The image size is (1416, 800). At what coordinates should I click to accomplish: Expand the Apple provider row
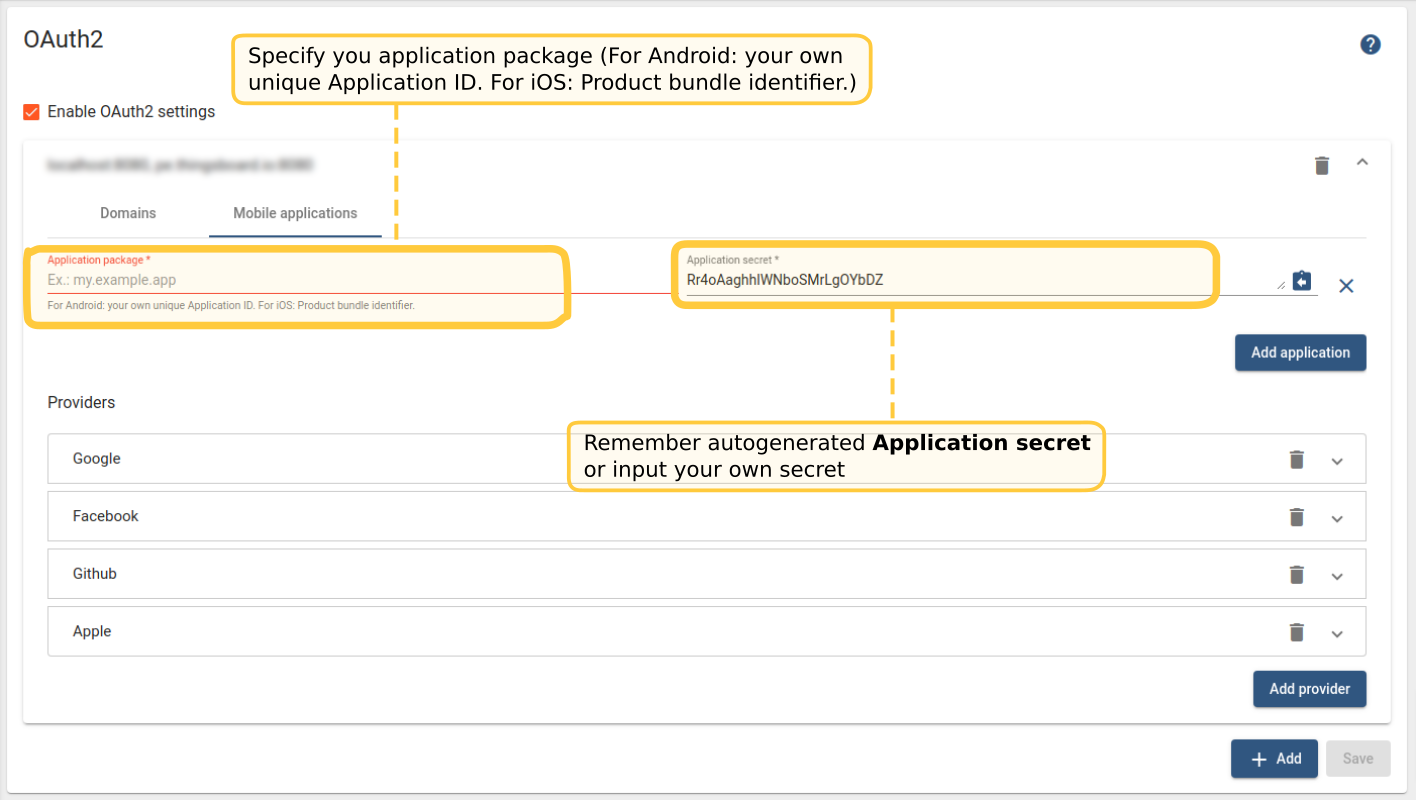tap(1337, 634)
